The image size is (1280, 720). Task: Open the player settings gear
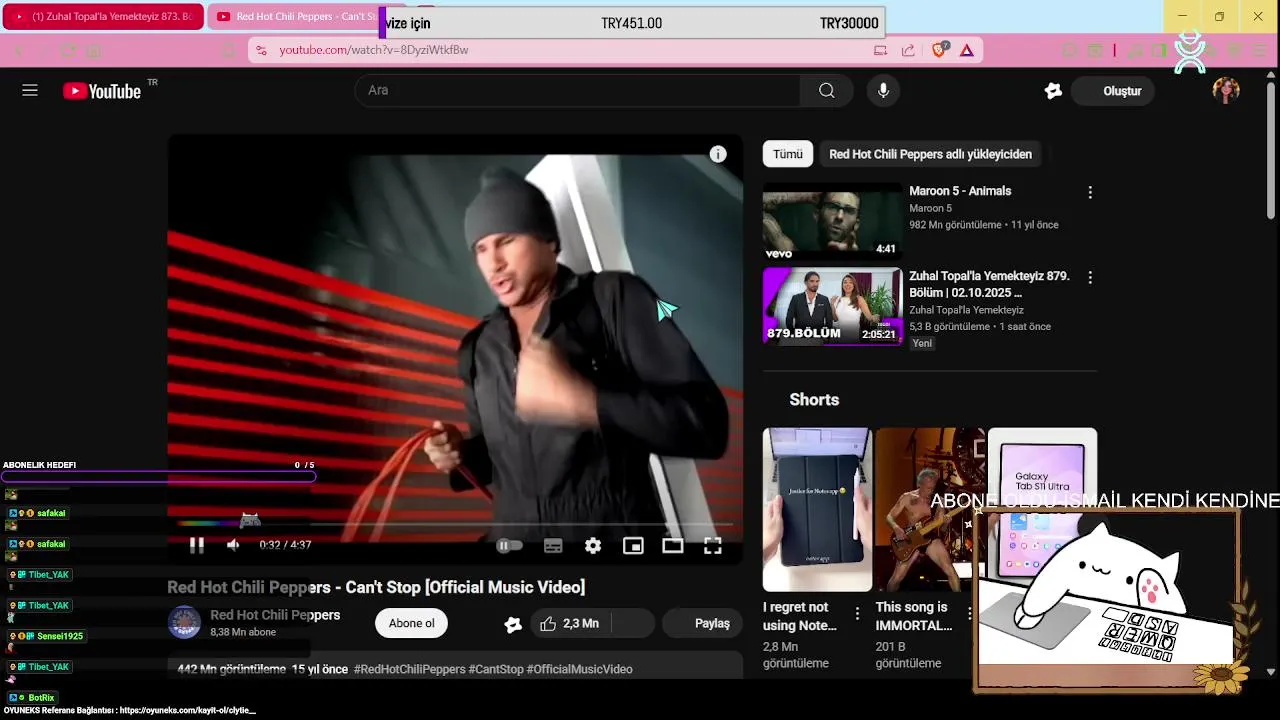tap(593, 545)
